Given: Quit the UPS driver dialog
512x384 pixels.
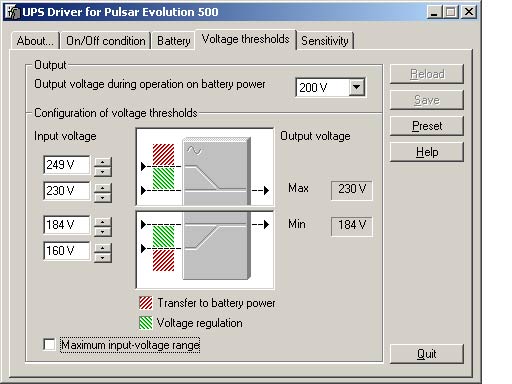Looking at the screenshot, I should (x=427, y=354).
